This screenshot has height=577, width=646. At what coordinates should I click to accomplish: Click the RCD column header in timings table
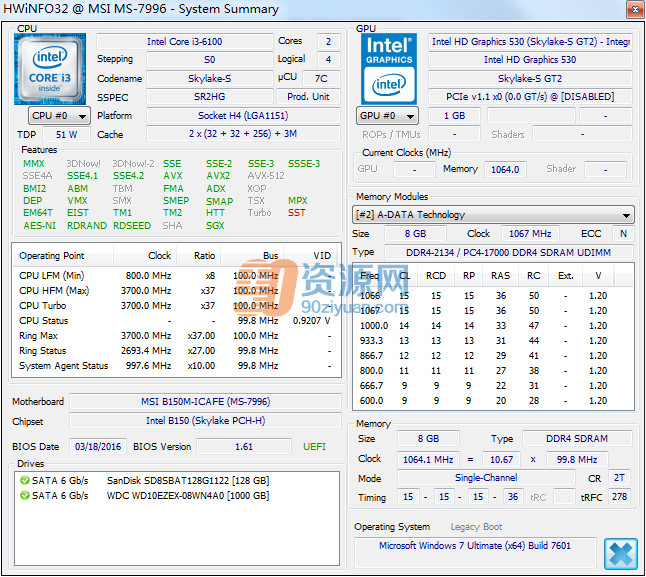pos(436,276)
